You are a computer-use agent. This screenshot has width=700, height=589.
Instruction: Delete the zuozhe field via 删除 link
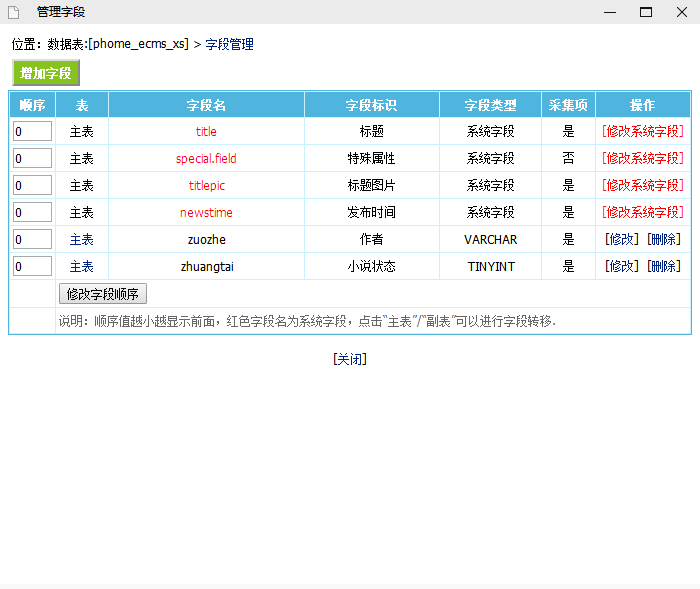click(664, 239)
